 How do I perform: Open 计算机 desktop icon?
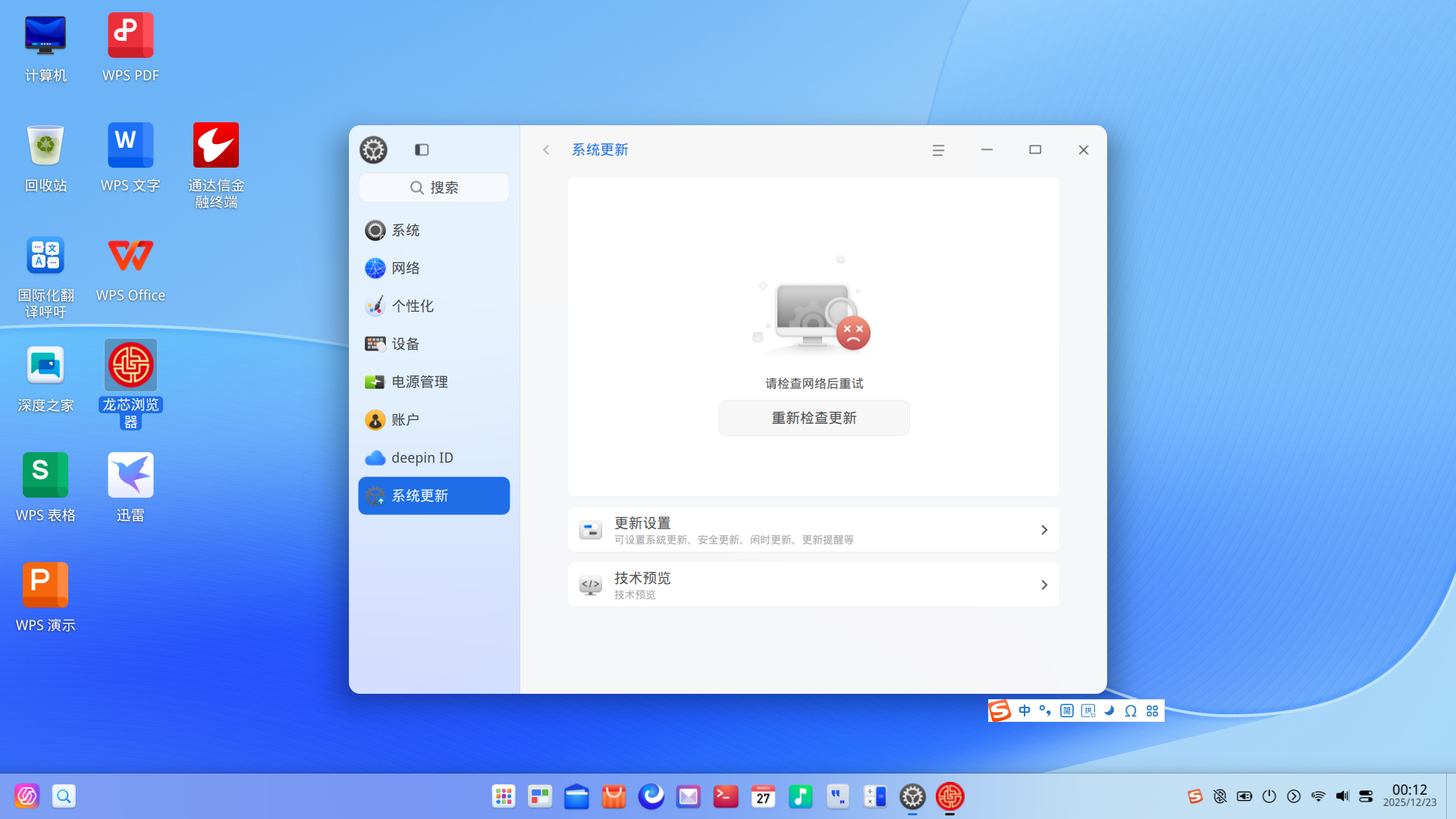[45, 49]
